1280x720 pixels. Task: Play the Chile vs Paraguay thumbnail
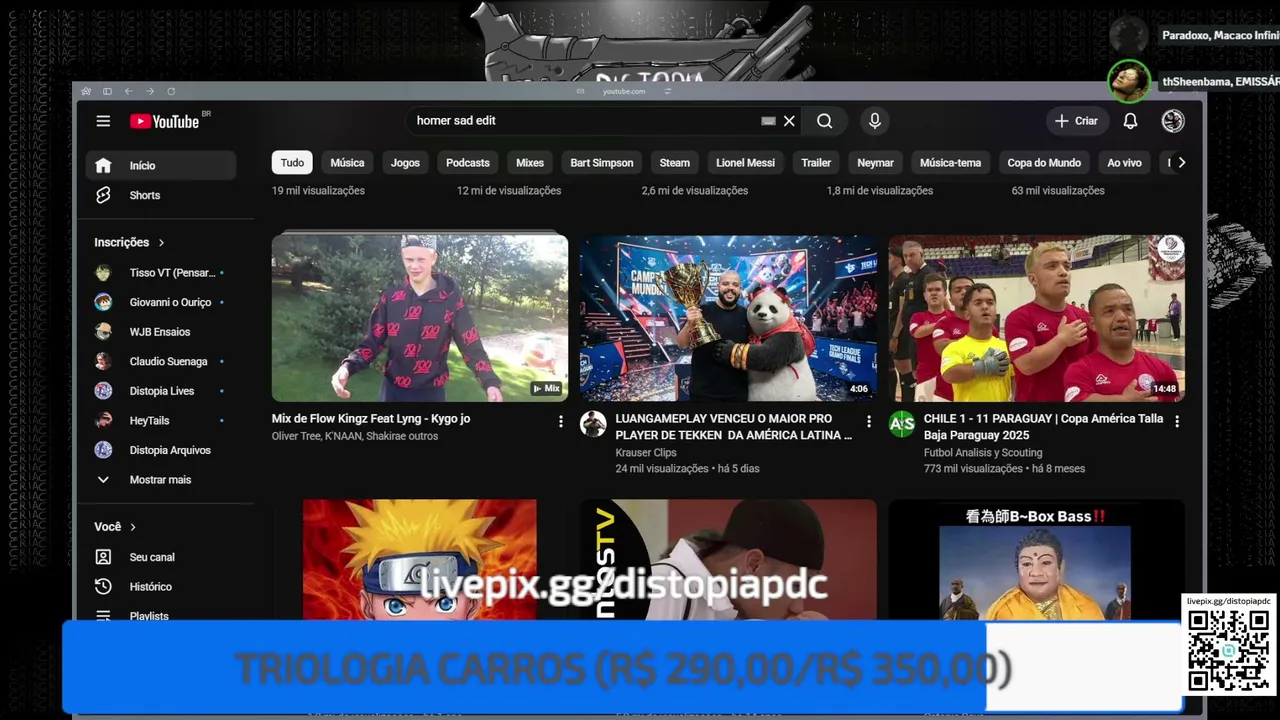coord(1037,318)
